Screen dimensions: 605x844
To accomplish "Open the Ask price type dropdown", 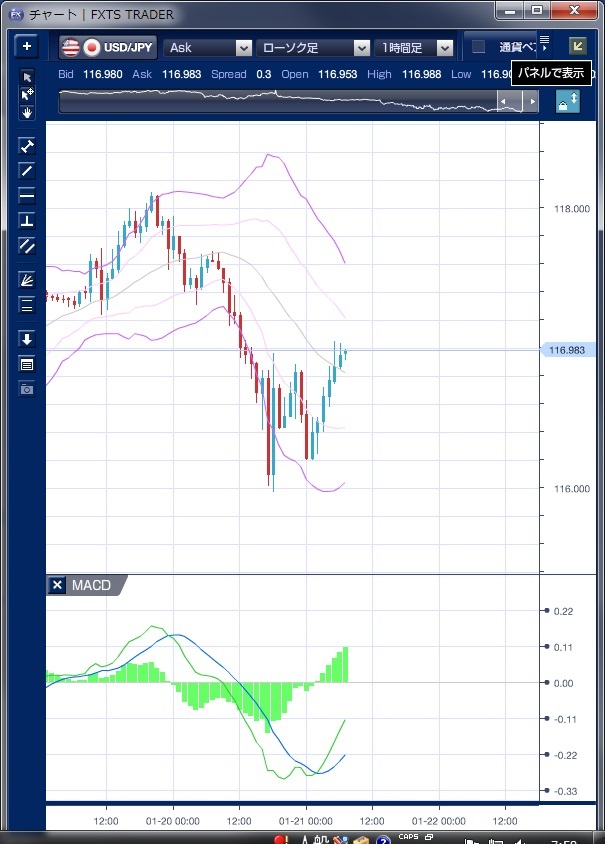I will 208,47.
